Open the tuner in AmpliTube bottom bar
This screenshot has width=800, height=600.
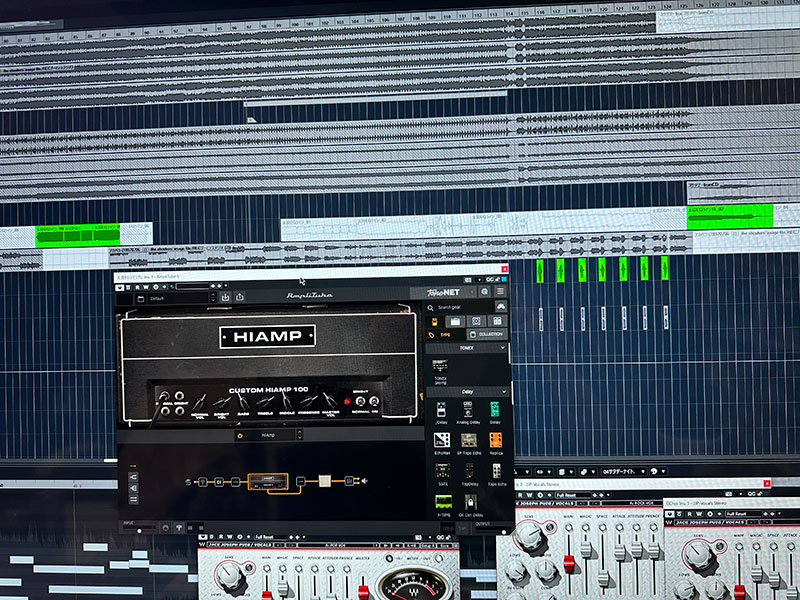click(x=179, y=528)
